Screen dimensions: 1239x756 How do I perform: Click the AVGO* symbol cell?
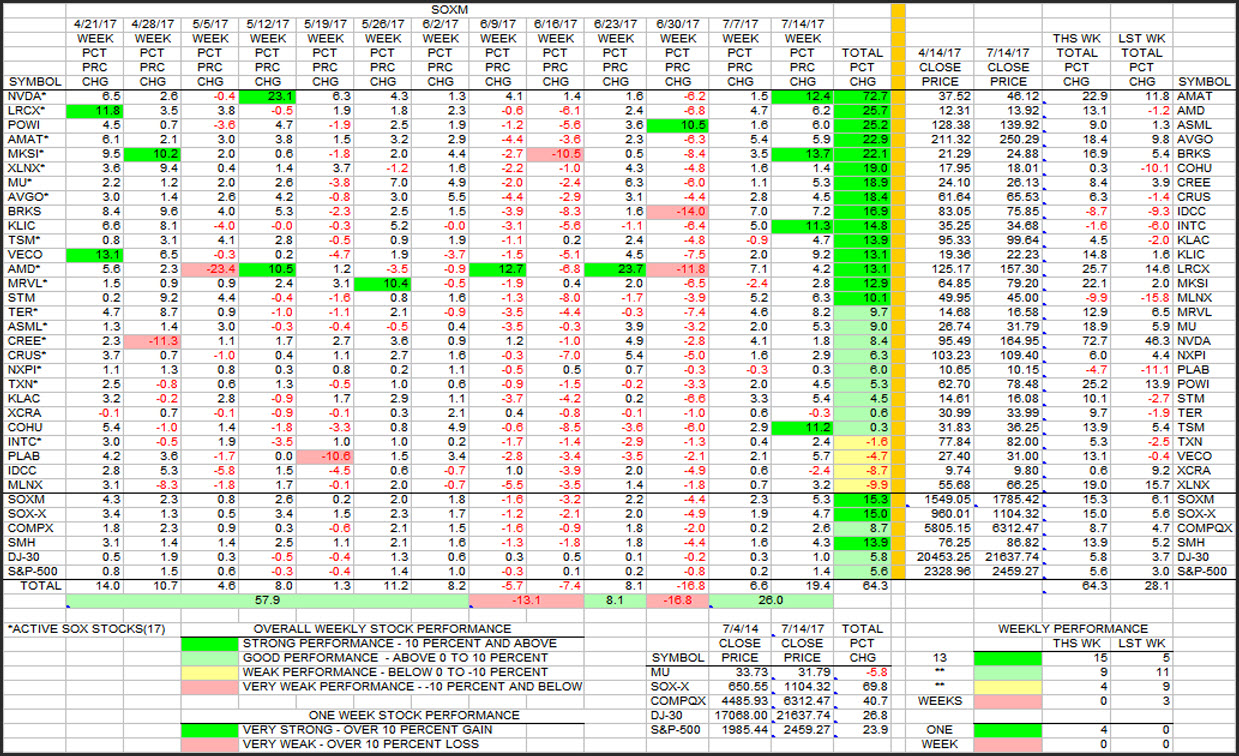35,197
